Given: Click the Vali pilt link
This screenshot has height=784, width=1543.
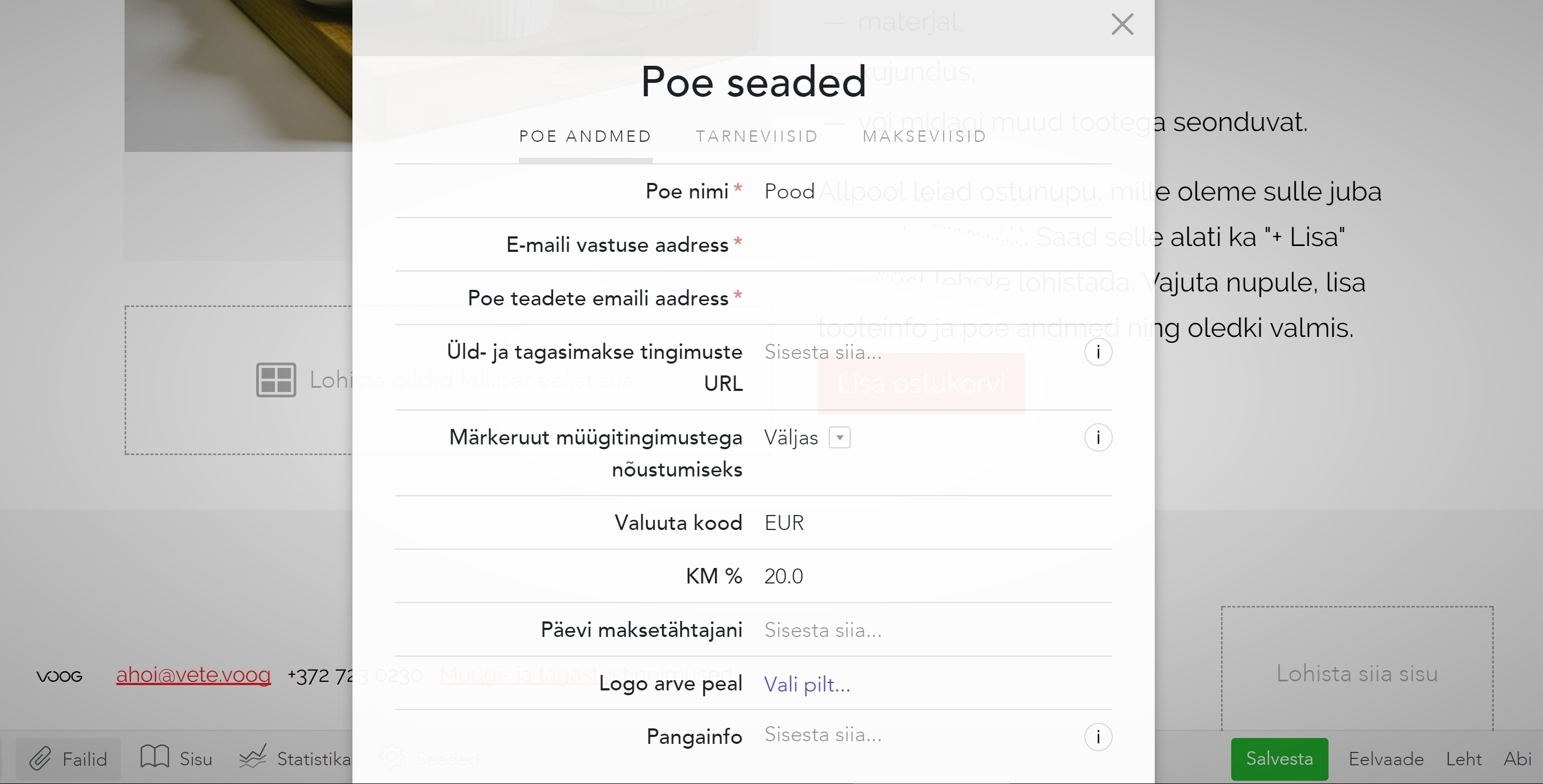Looking at the screenshot, I should [x=807, y=684].
